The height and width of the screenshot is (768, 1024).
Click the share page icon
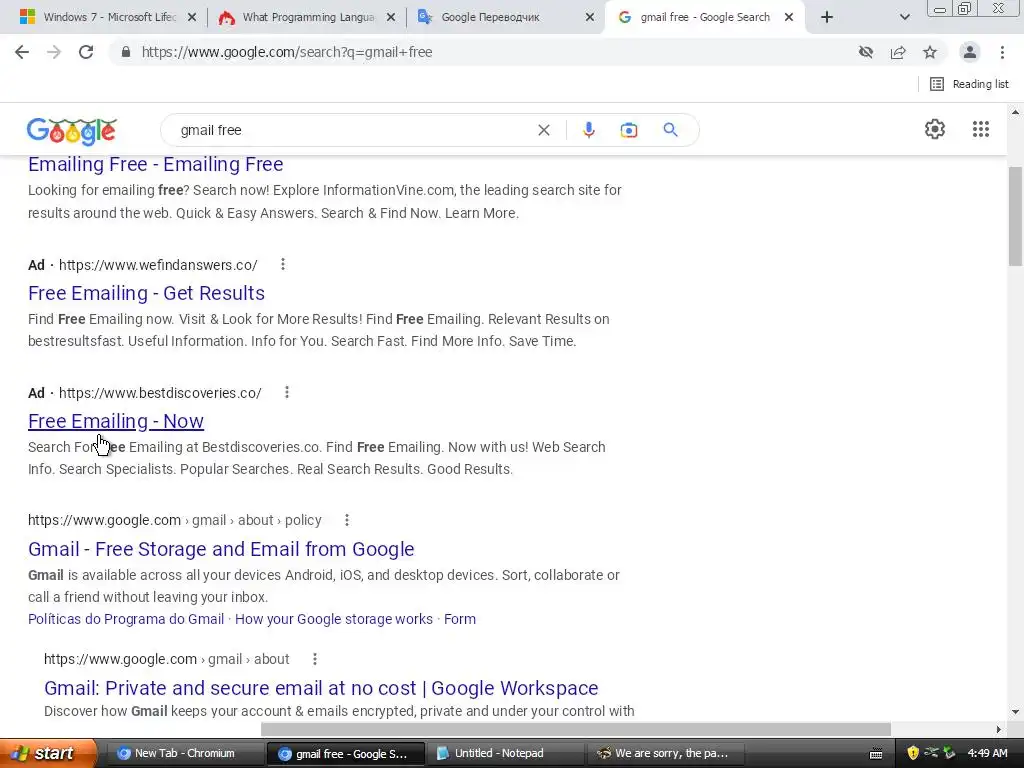(x=898, y=52)
